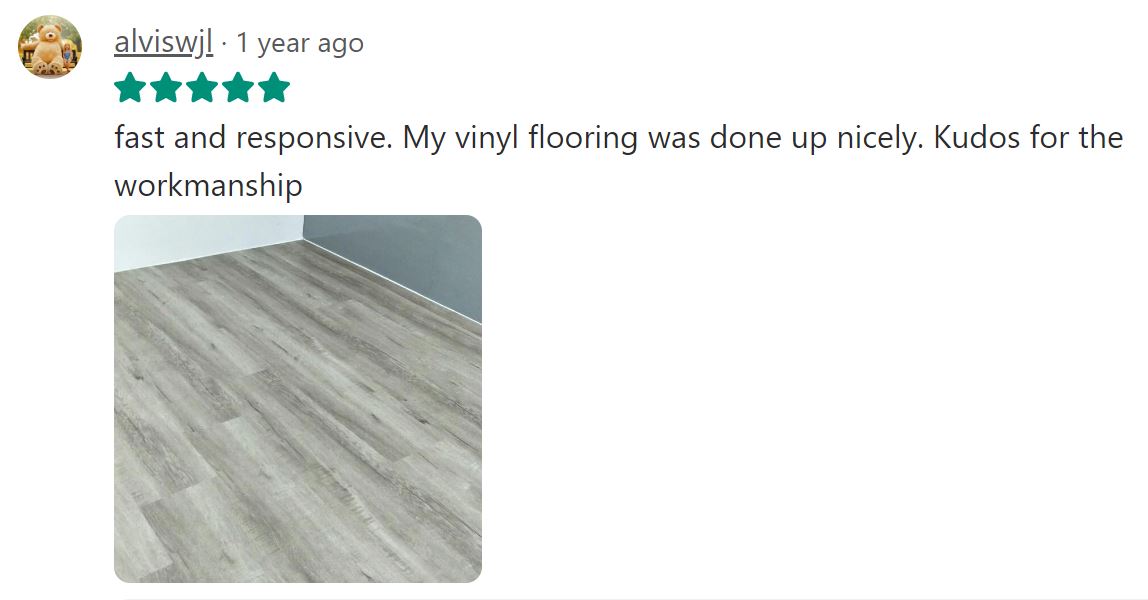Click the words 'vinyl flooring' in the review
Viewport: 1148px width, 600px height.
coord(546,139)
